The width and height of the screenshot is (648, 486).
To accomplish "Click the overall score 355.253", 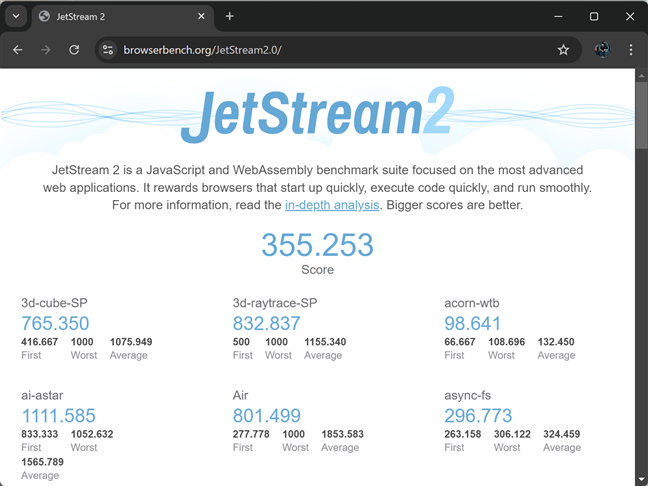I will [317, 245].
